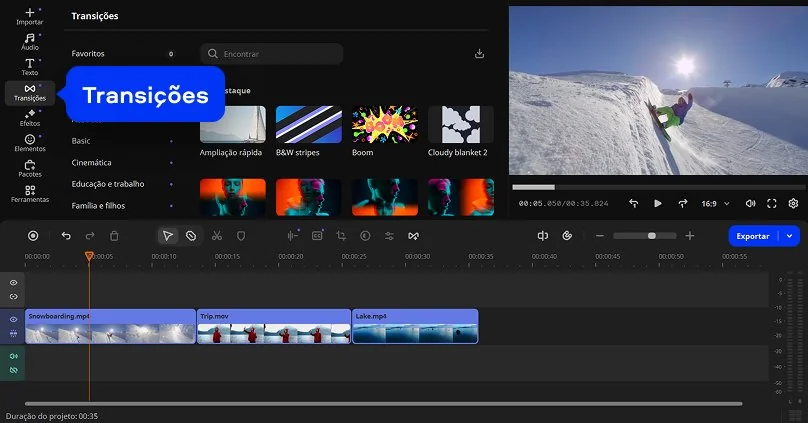Select the scissors cut tool
The height and width of the screenshot is (423, 808).
[x=216, y=236]
